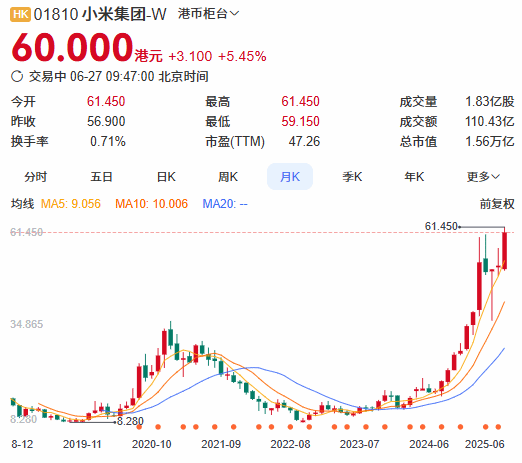Image resolution: width=522 pixels, height=463 pixels.
Task: Click the 2022-08 date axis label
Action: tap(290, 444)
